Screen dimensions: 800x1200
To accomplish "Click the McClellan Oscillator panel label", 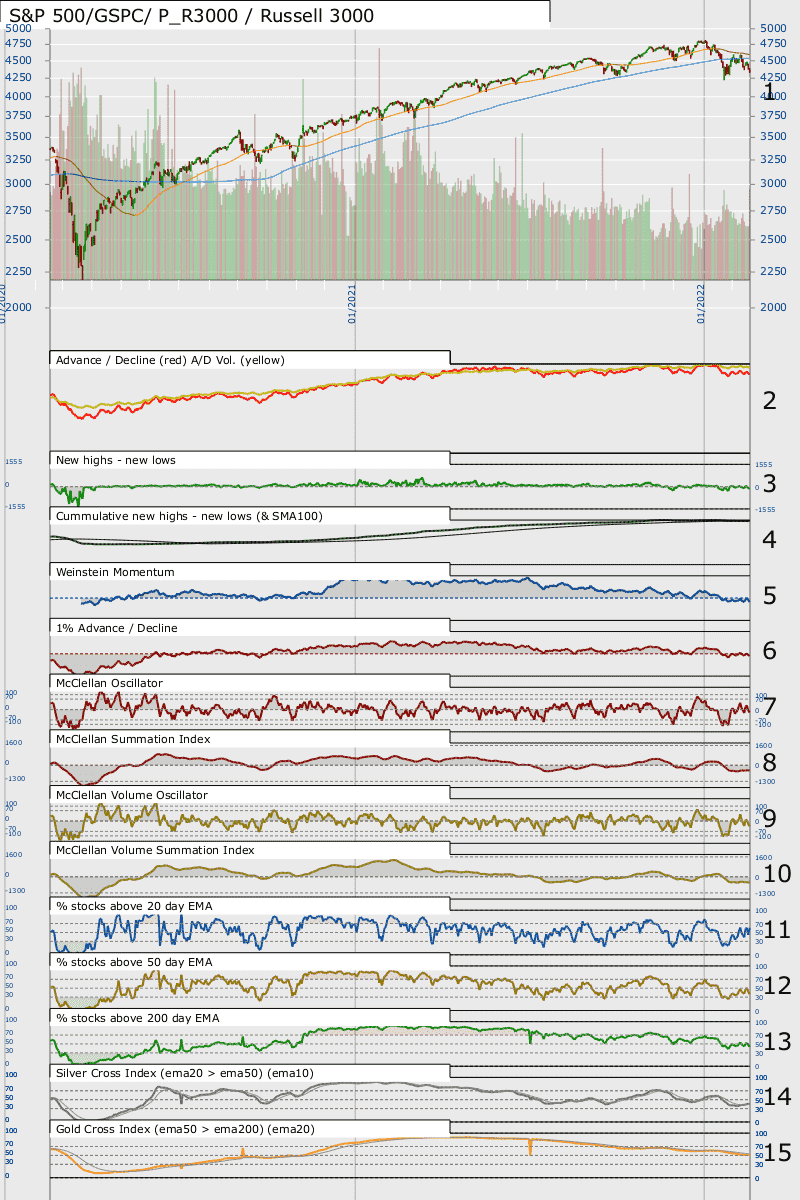I will (x=109, y=683).
